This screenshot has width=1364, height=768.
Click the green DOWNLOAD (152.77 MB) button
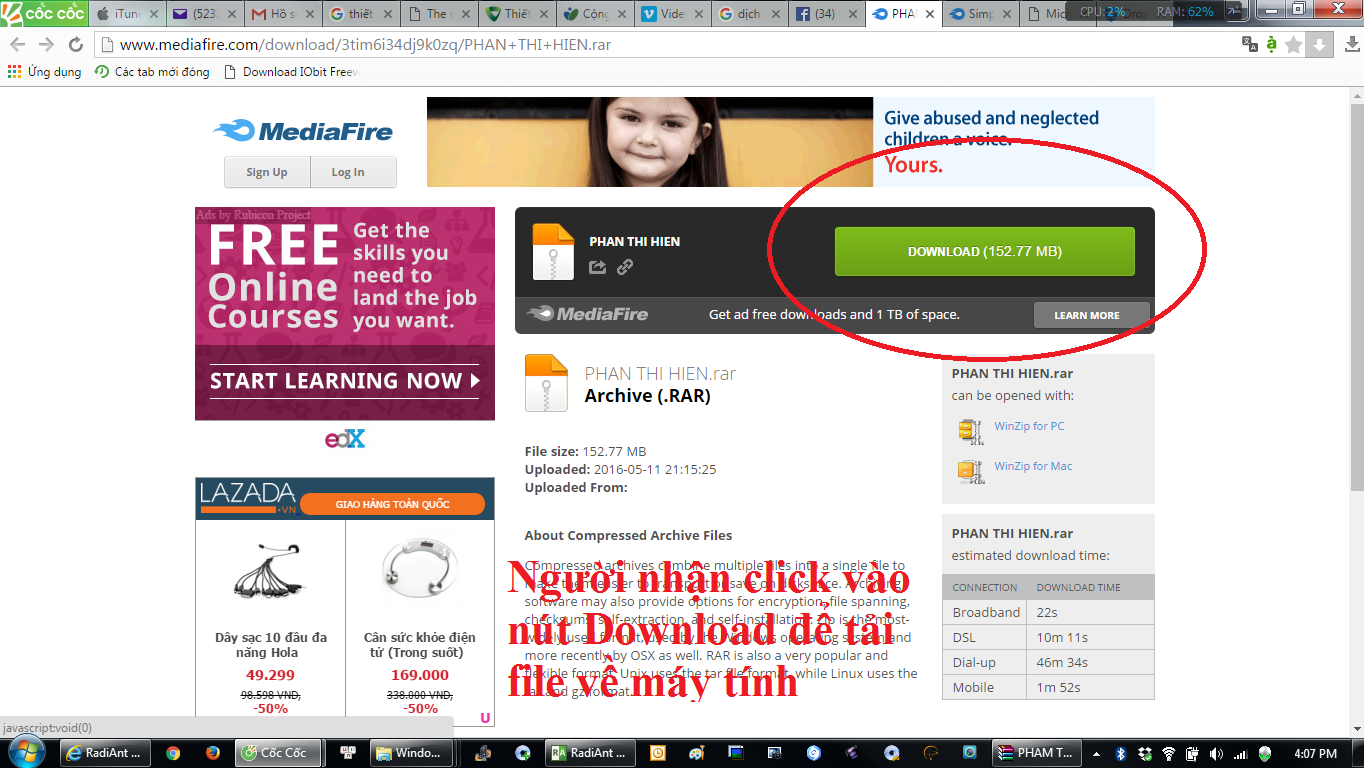pyautogui.click(x=984, y=251)
